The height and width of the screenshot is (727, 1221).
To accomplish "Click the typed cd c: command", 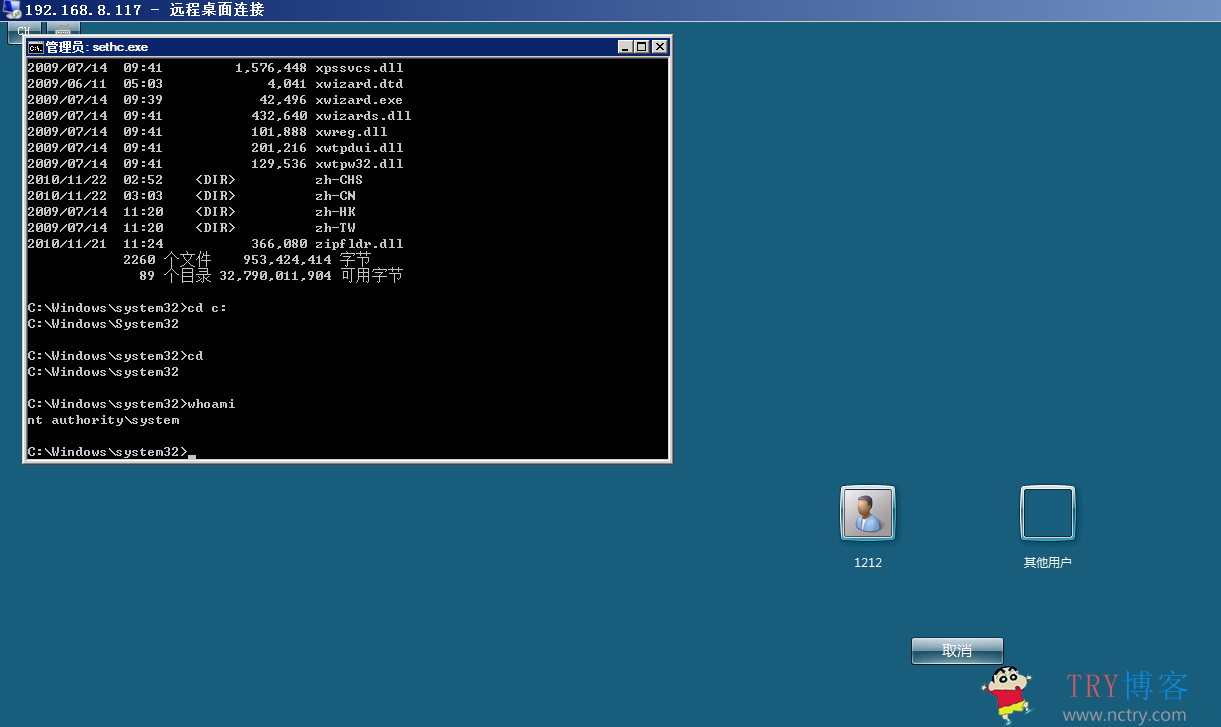I will [207, 308].
